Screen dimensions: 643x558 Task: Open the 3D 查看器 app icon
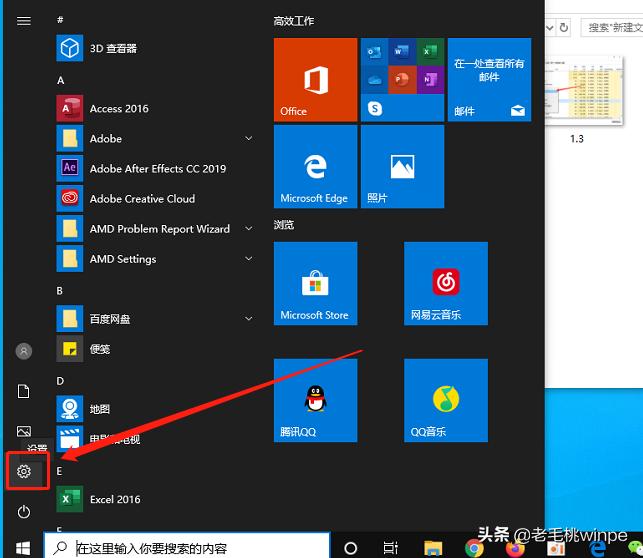click(x=70, y=48)
